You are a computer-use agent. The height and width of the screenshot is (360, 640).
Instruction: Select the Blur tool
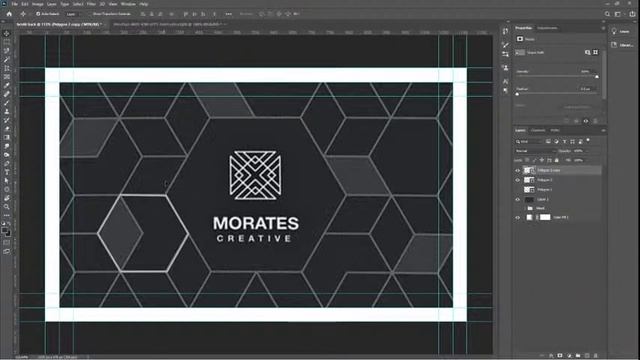click(7, 146)
